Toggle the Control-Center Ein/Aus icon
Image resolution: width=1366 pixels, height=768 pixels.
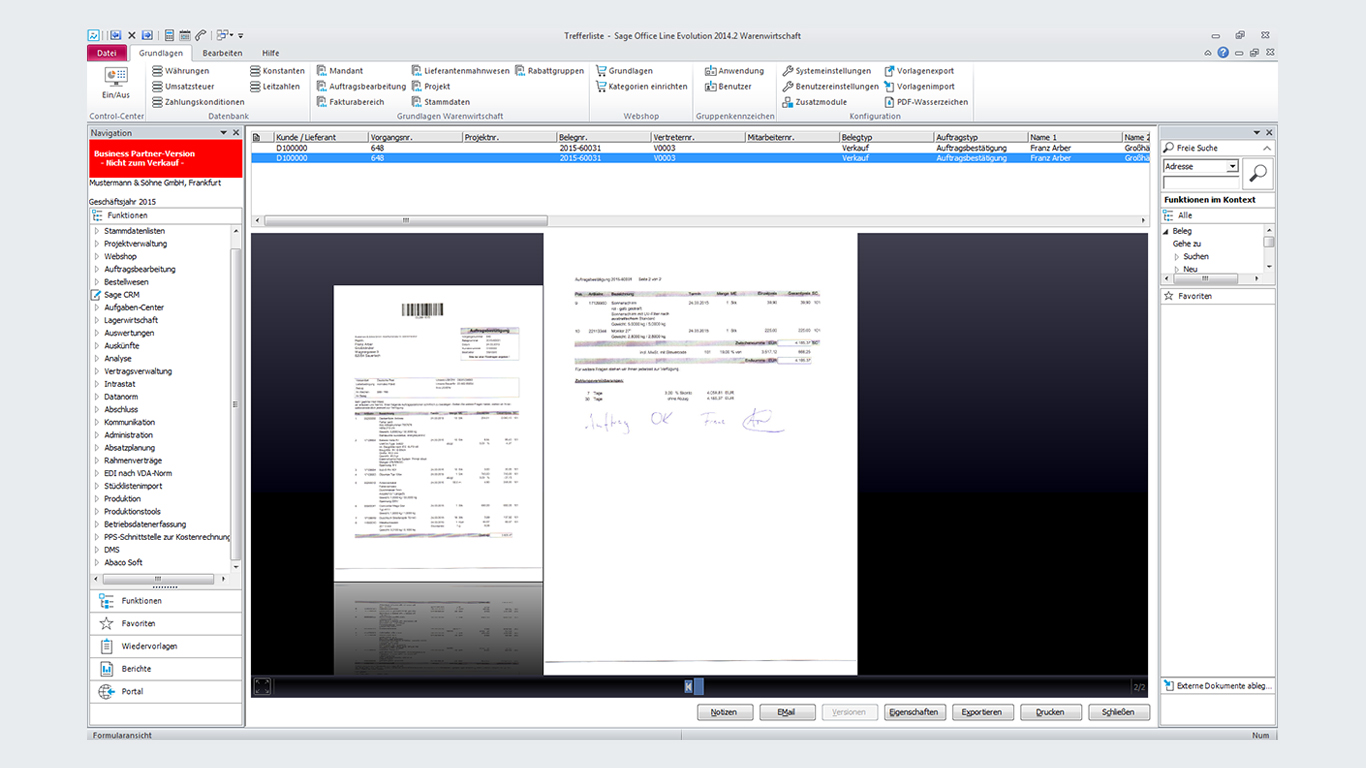coord(116,83)
